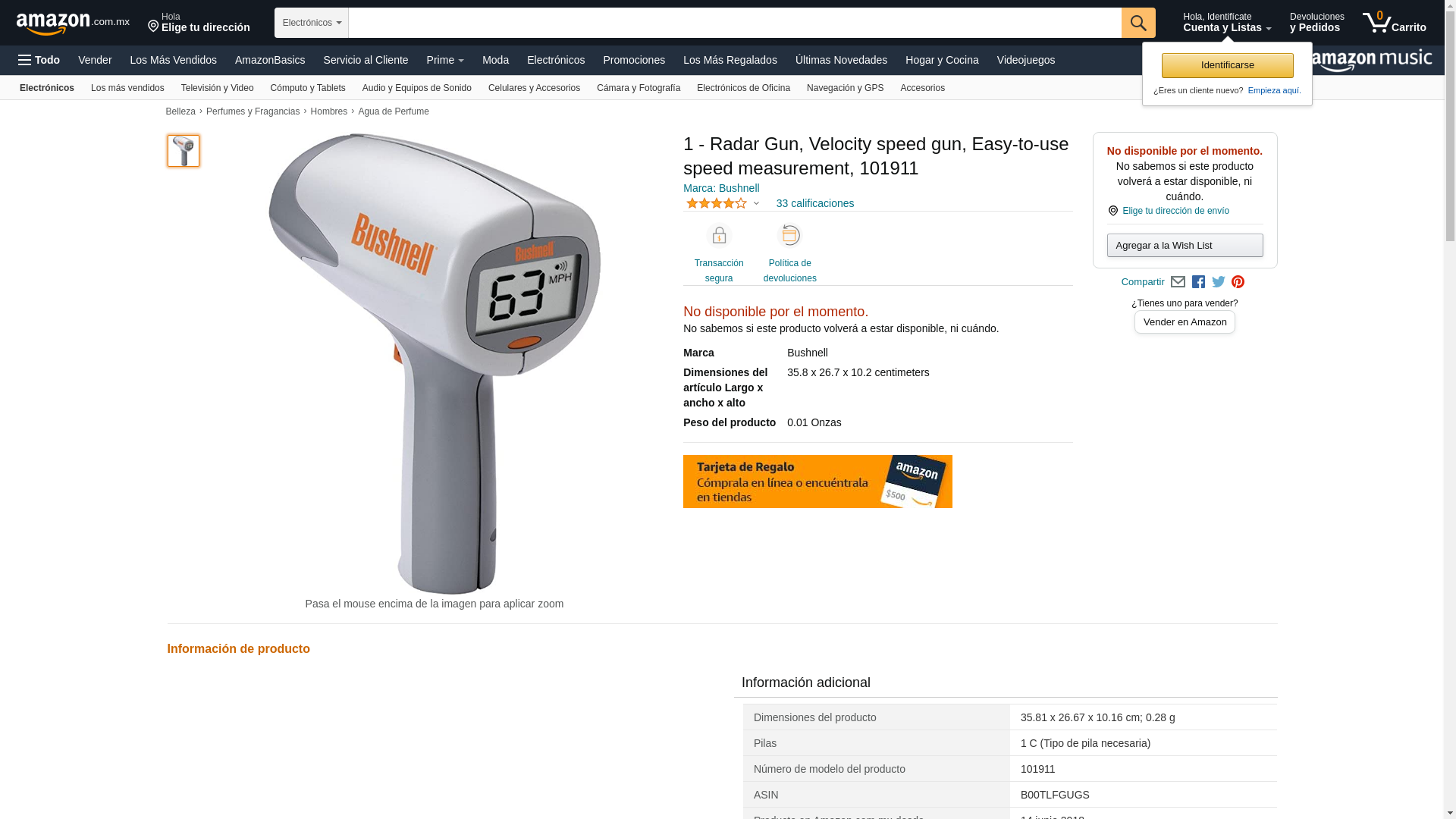Select the radar gun thumbnail image
Viewport: 1456px width, 819px height.
[184, 151]
